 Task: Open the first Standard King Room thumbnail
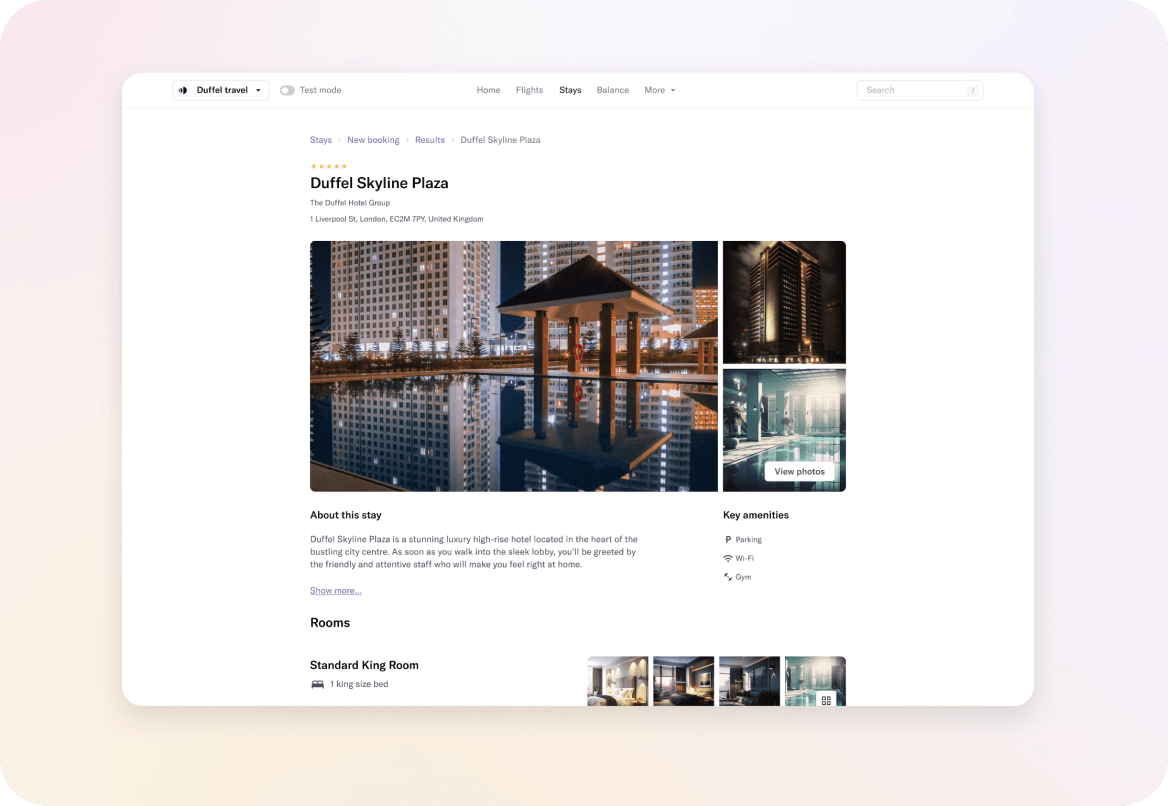(x=618, y=681)
